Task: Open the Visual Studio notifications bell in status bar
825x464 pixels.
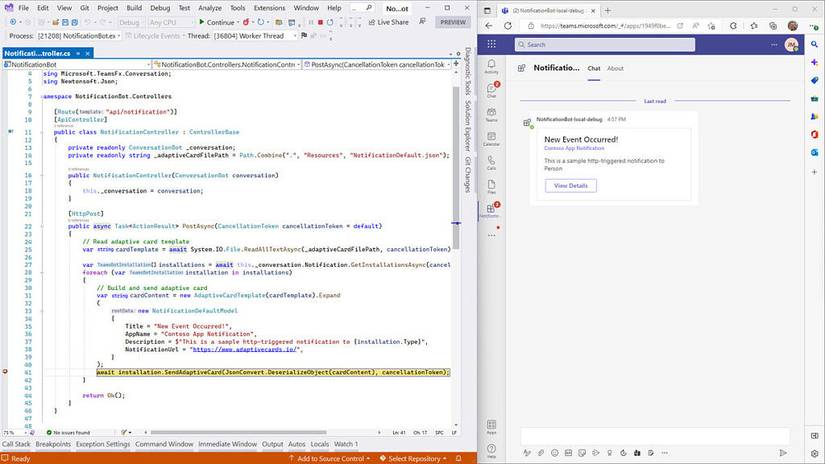Action: [458, 458]
